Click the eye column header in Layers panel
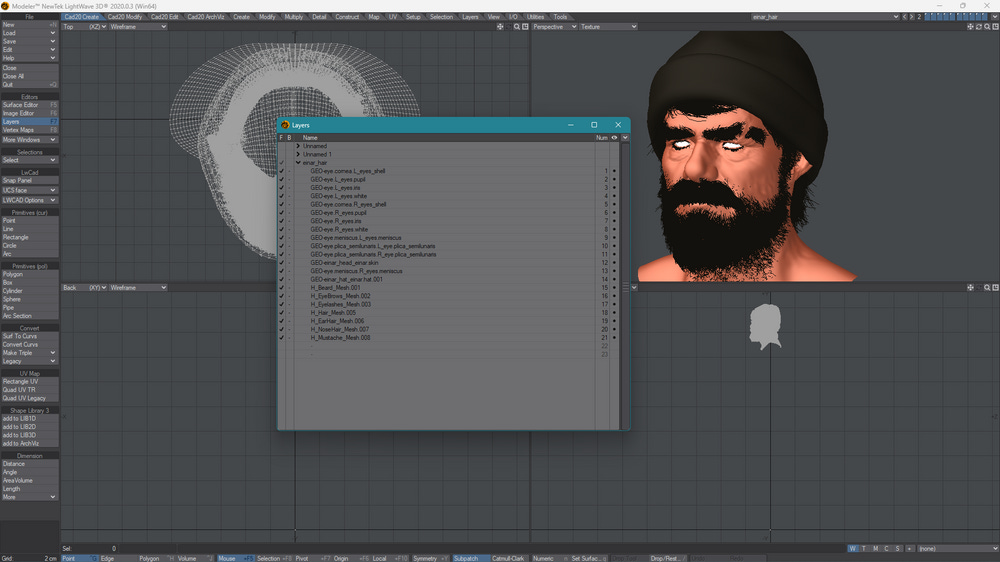This screenshot has height=562, width=1000. pos(614,138)
